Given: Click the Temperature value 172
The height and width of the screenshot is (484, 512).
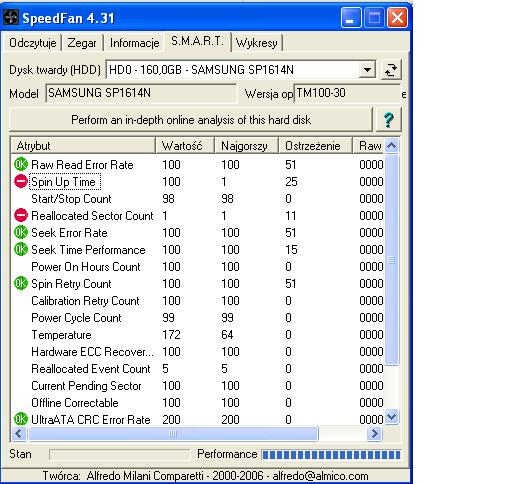Looking at the screenshot, I should point(171,335).
